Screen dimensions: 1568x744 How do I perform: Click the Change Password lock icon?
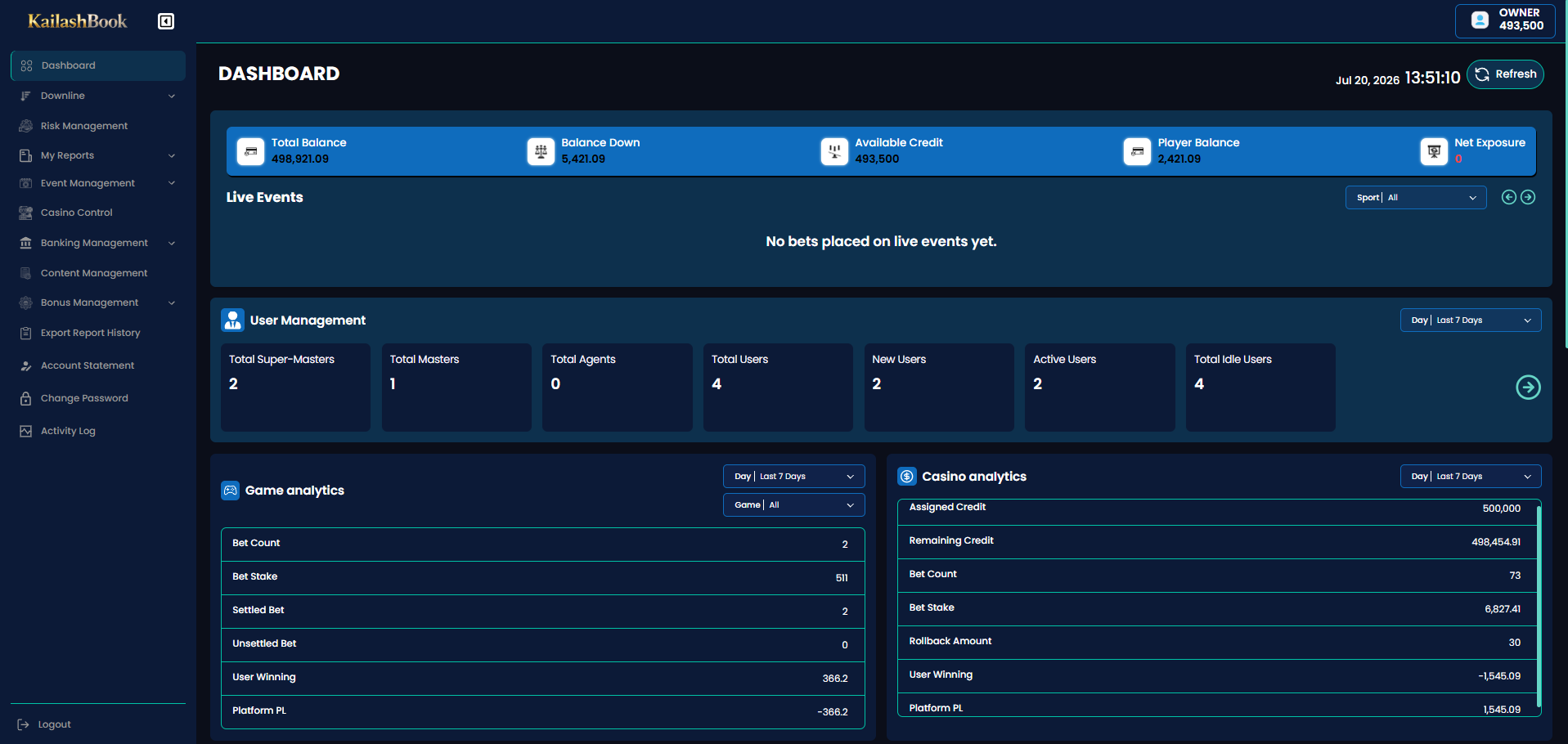(x=25, y=398)
